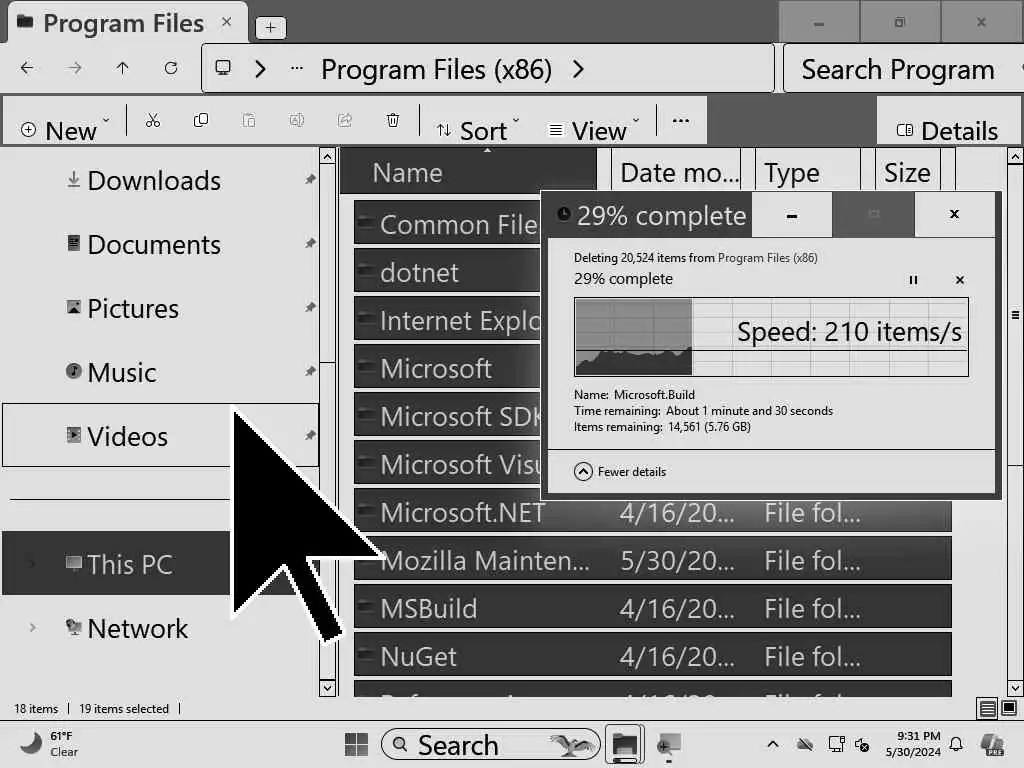Select the Microsoft SDKs folder
Image resolution: width=1024 pixels, height=768 pixels.
pyautogui.click(x=448, y=416)
